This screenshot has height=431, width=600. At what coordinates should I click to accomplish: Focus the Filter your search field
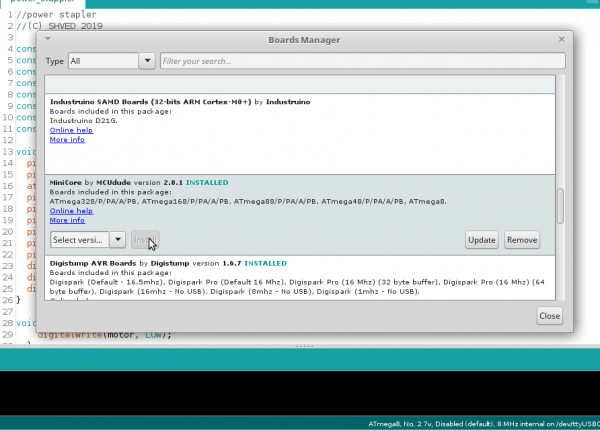pos(362,61)
